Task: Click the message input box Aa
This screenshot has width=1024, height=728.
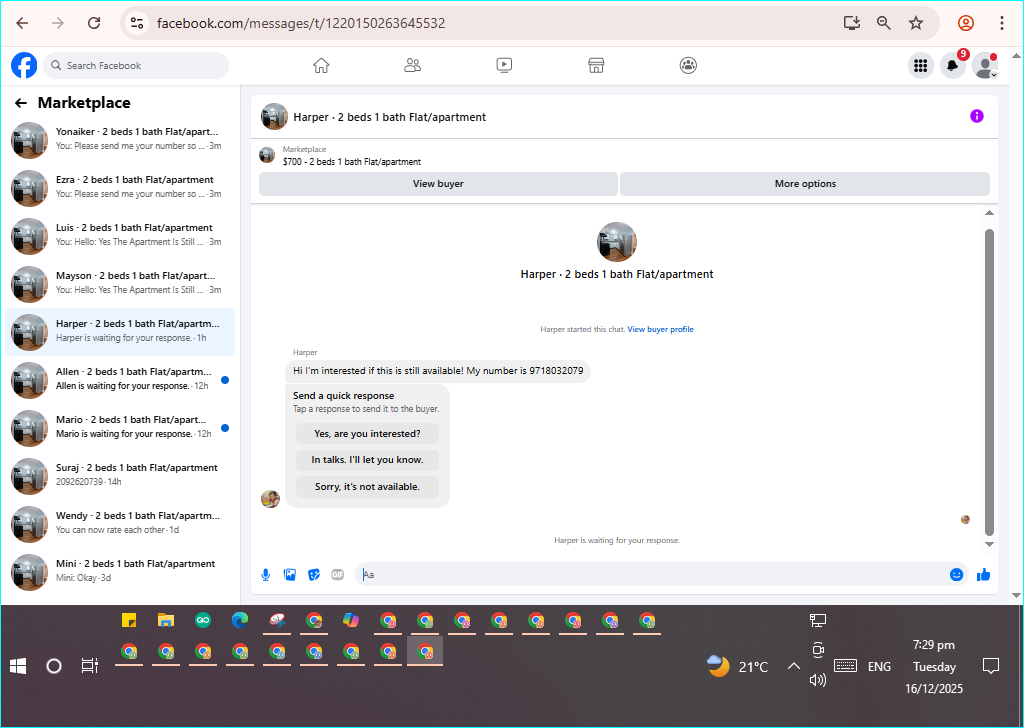Action: (x=653, y=575)
